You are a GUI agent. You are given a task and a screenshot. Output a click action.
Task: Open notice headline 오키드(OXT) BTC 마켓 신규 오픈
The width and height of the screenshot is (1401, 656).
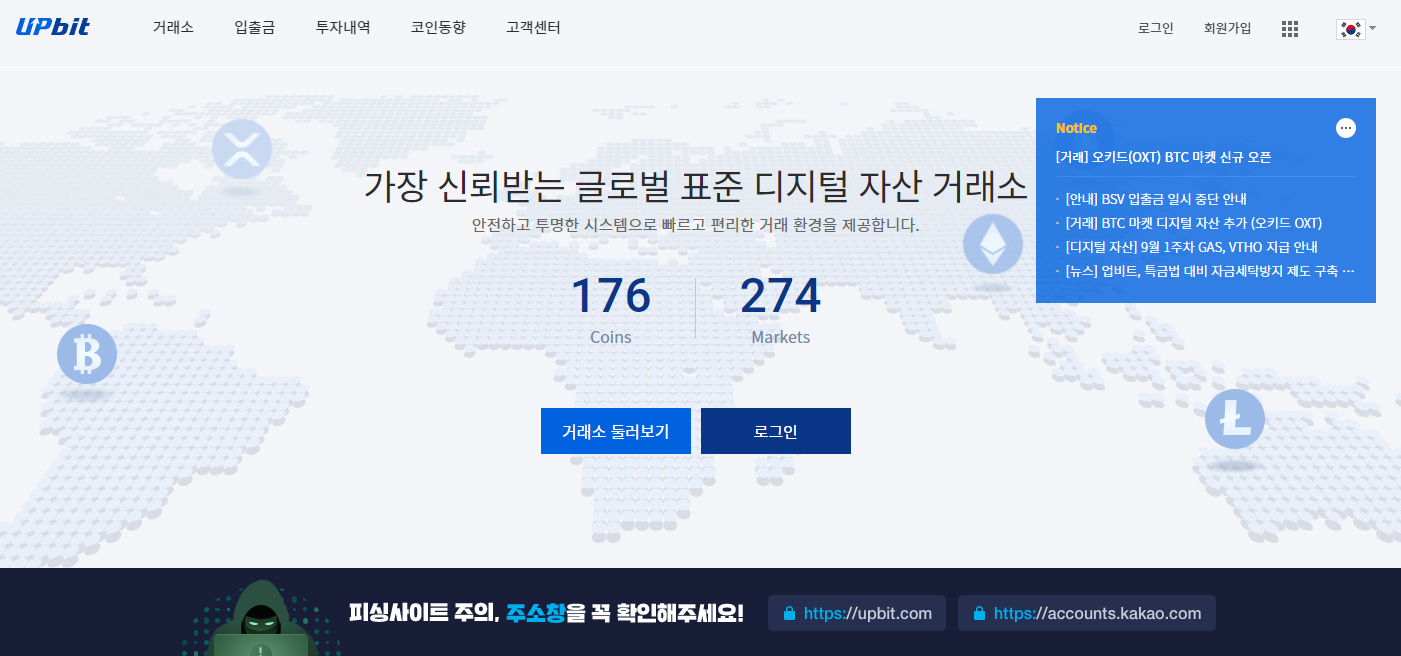coord(1163,157)
